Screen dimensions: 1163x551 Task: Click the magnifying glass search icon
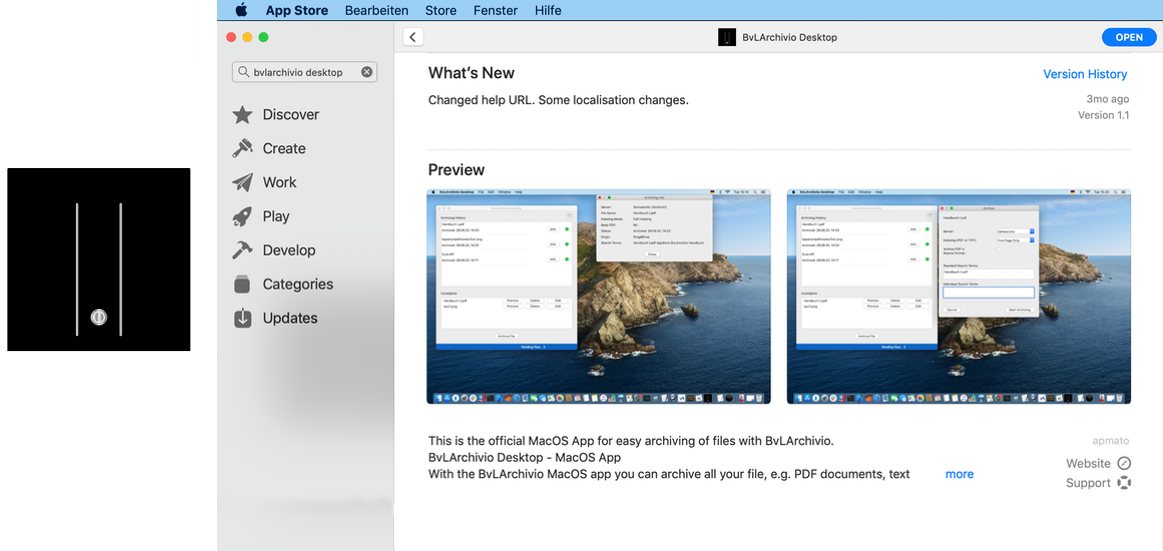click(x=243, y=72)
